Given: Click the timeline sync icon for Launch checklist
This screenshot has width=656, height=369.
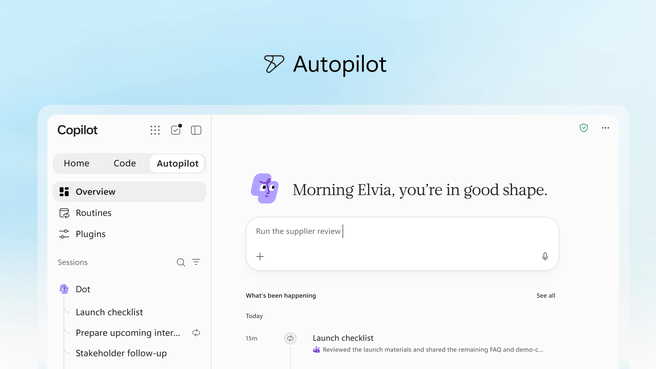Looking at the screenshot, I should (x=290, y=338).
